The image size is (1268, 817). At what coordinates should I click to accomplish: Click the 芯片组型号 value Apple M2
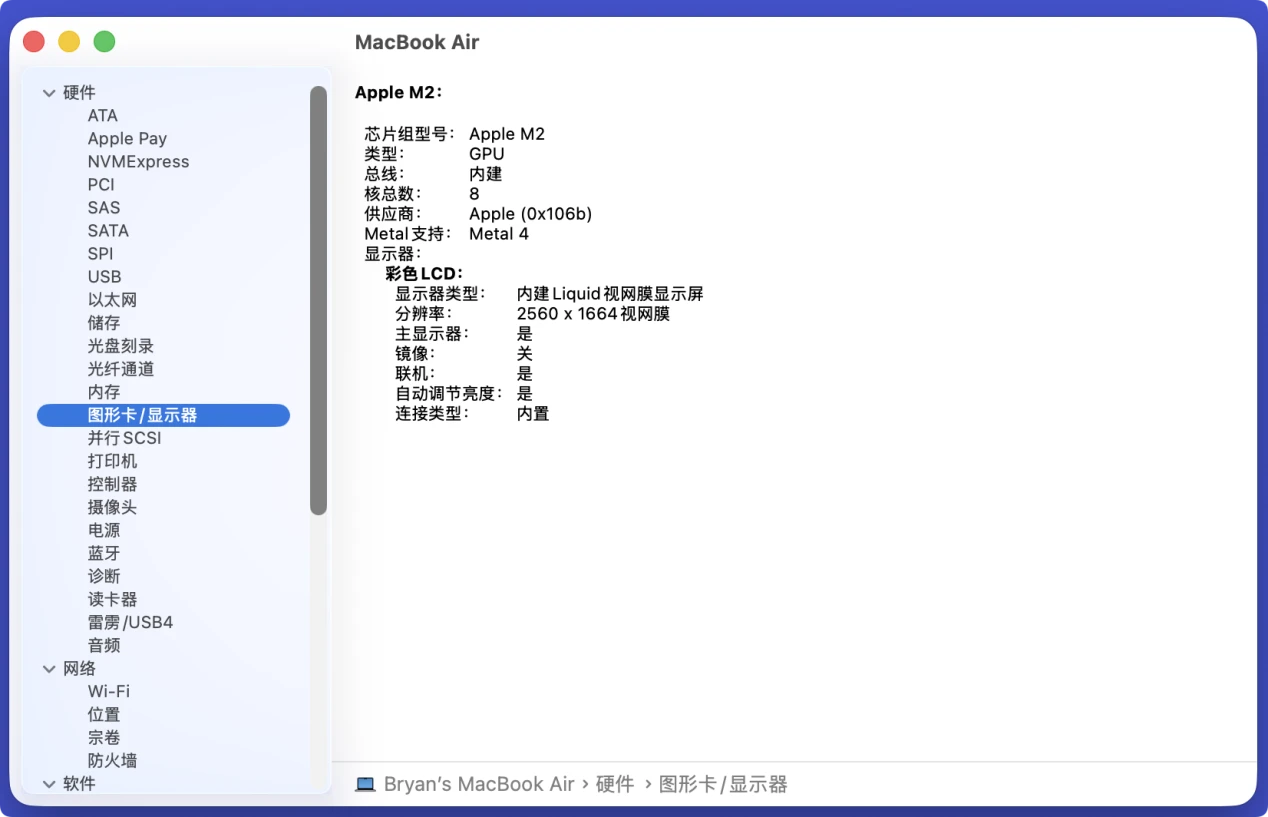click(507, 134)
